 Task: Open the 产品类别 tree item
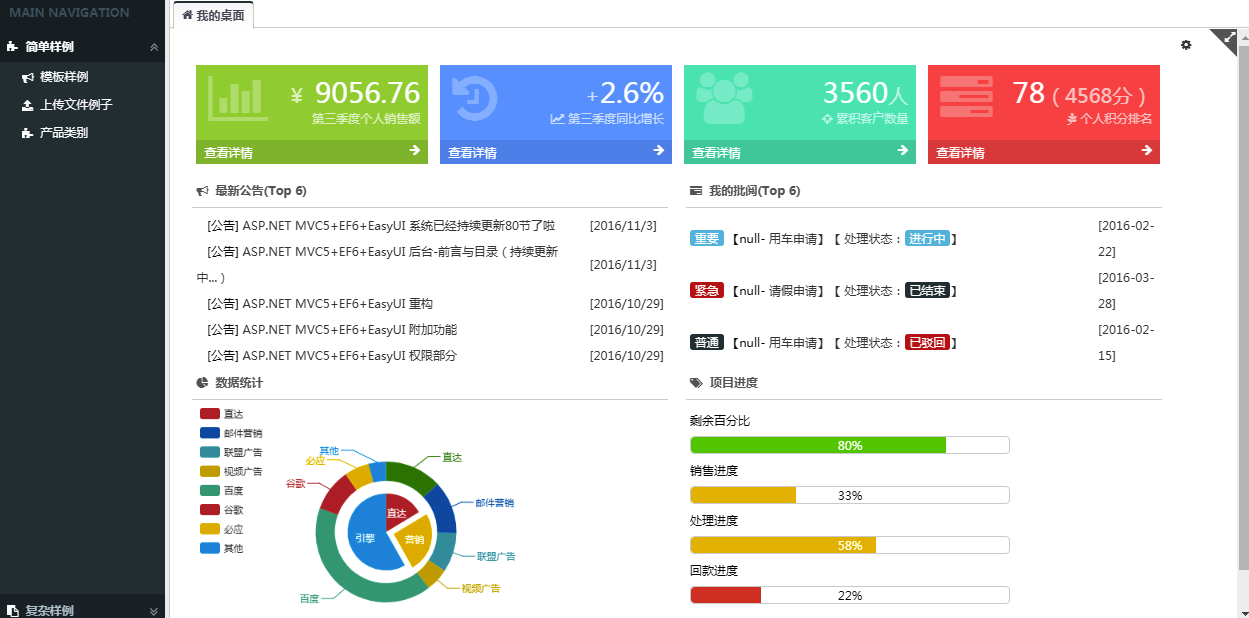click(64, 133)
